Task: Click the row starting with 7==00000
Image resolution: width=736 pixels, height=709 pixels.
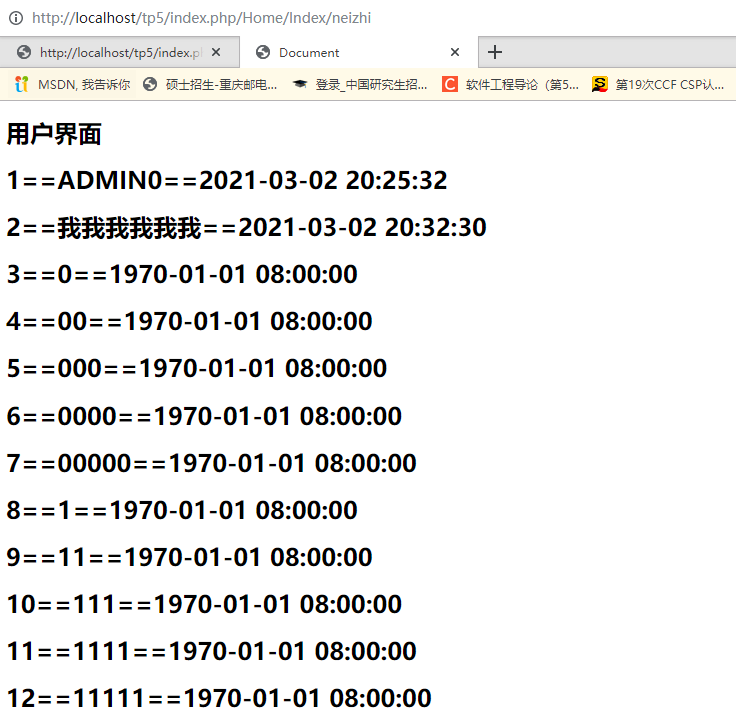Action: pyautogui.click(x=211, y=463)
